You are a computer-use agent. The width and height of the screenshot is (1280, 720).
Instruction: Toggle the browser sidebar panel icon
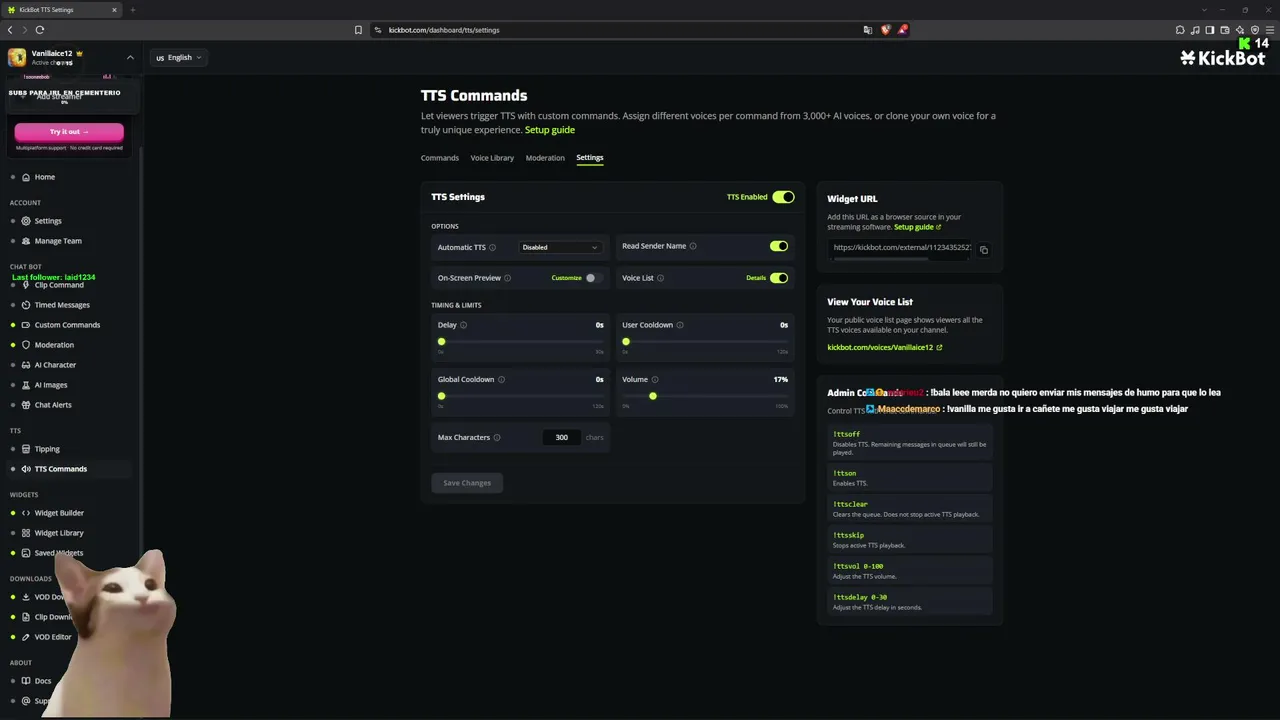1210,30
